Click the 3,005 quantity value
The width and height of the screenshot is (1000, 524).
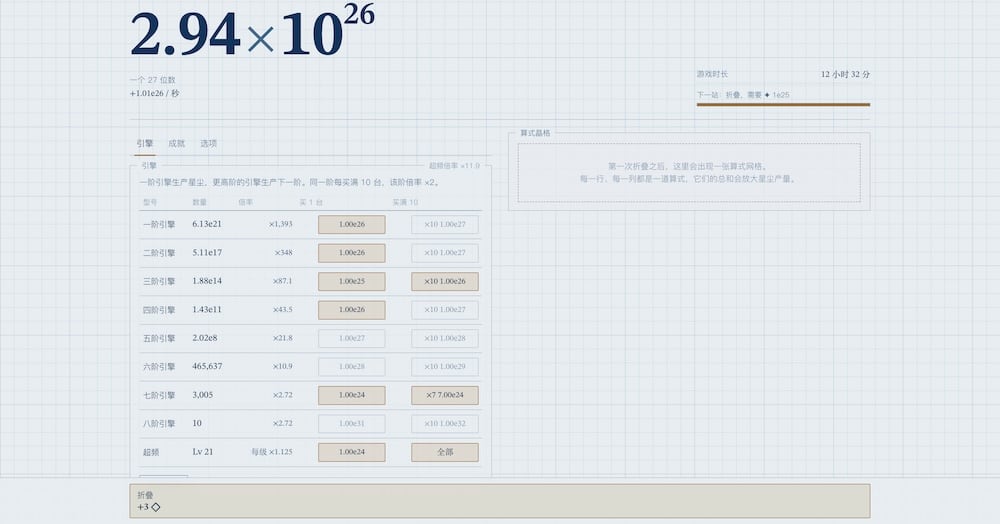[x=203, y=395]
